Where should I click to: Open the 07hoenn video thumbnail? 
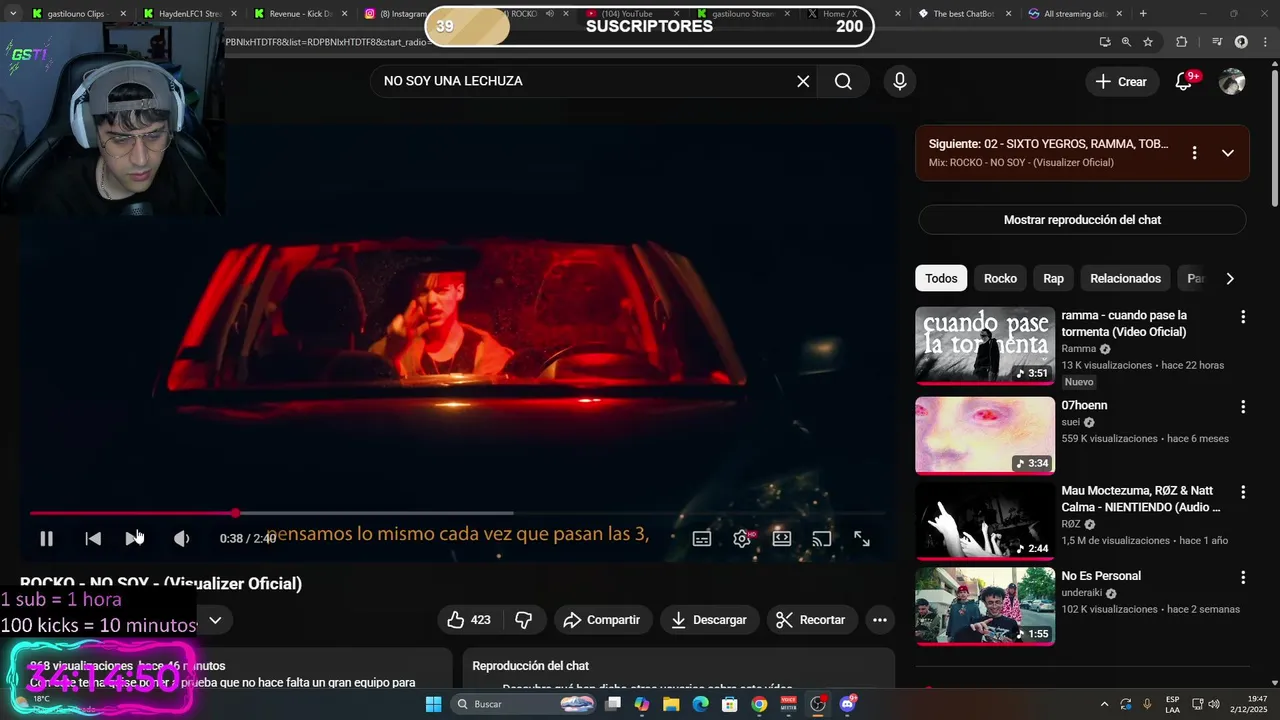click(985, 435)
